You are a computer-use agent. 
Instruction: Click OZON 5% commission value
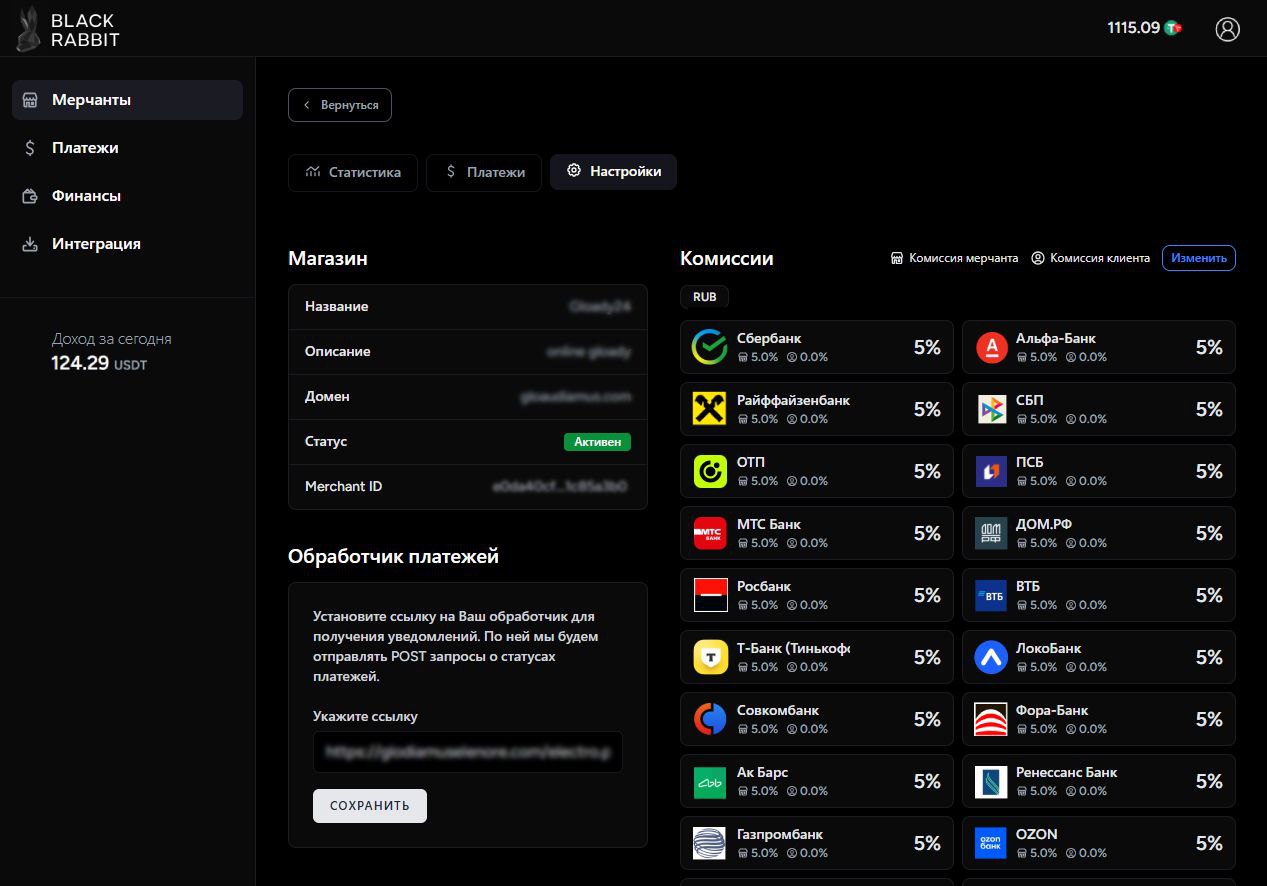click(x=1209, y=843)
